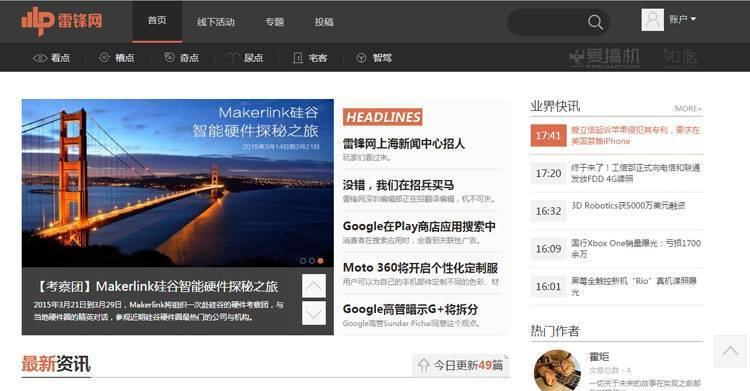The image size is (750, 391).
Task: Open the user avatar icon
Action: (x=652, y=20)
